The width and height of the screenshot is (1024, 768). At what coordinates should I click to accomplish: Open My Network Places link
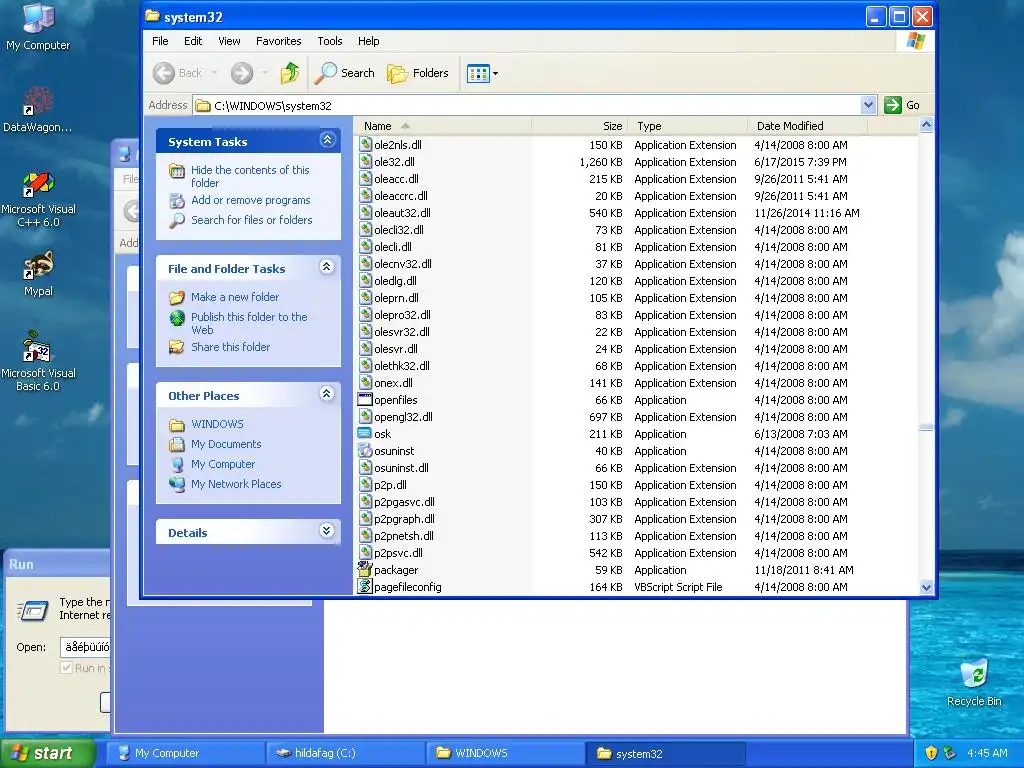tap(236, 485)
